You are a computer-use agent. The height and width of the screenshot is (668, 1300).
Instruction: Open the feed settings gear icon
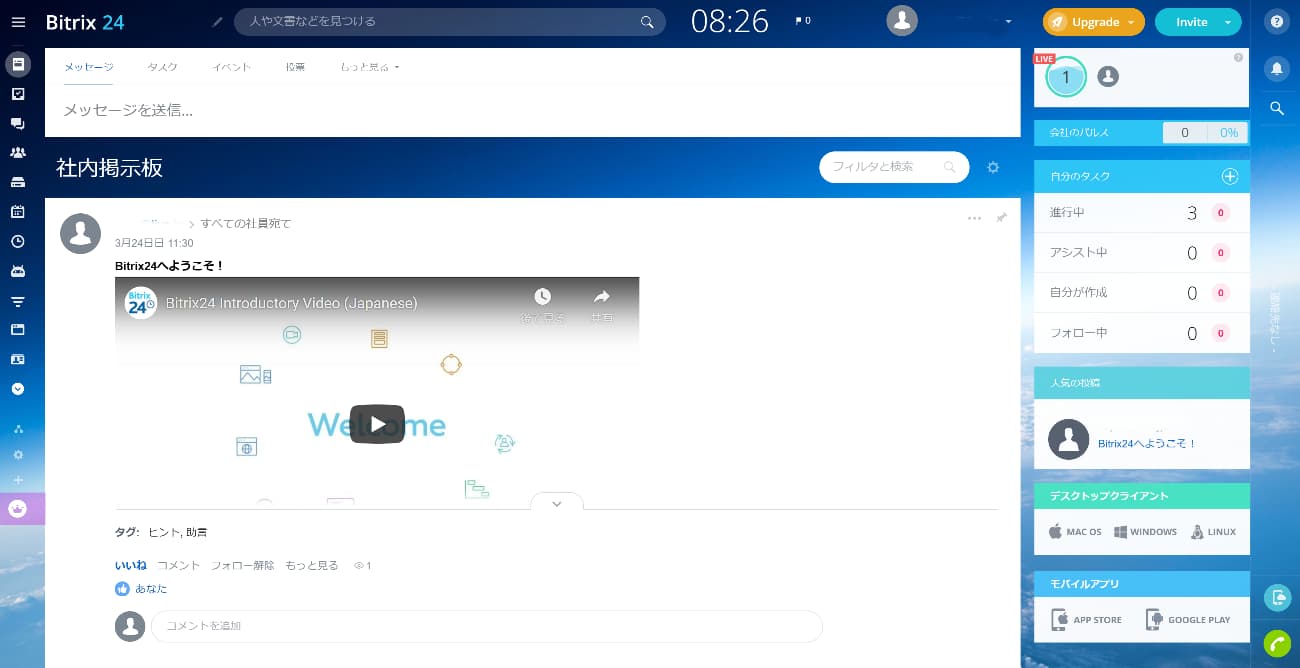click(993, 167)
